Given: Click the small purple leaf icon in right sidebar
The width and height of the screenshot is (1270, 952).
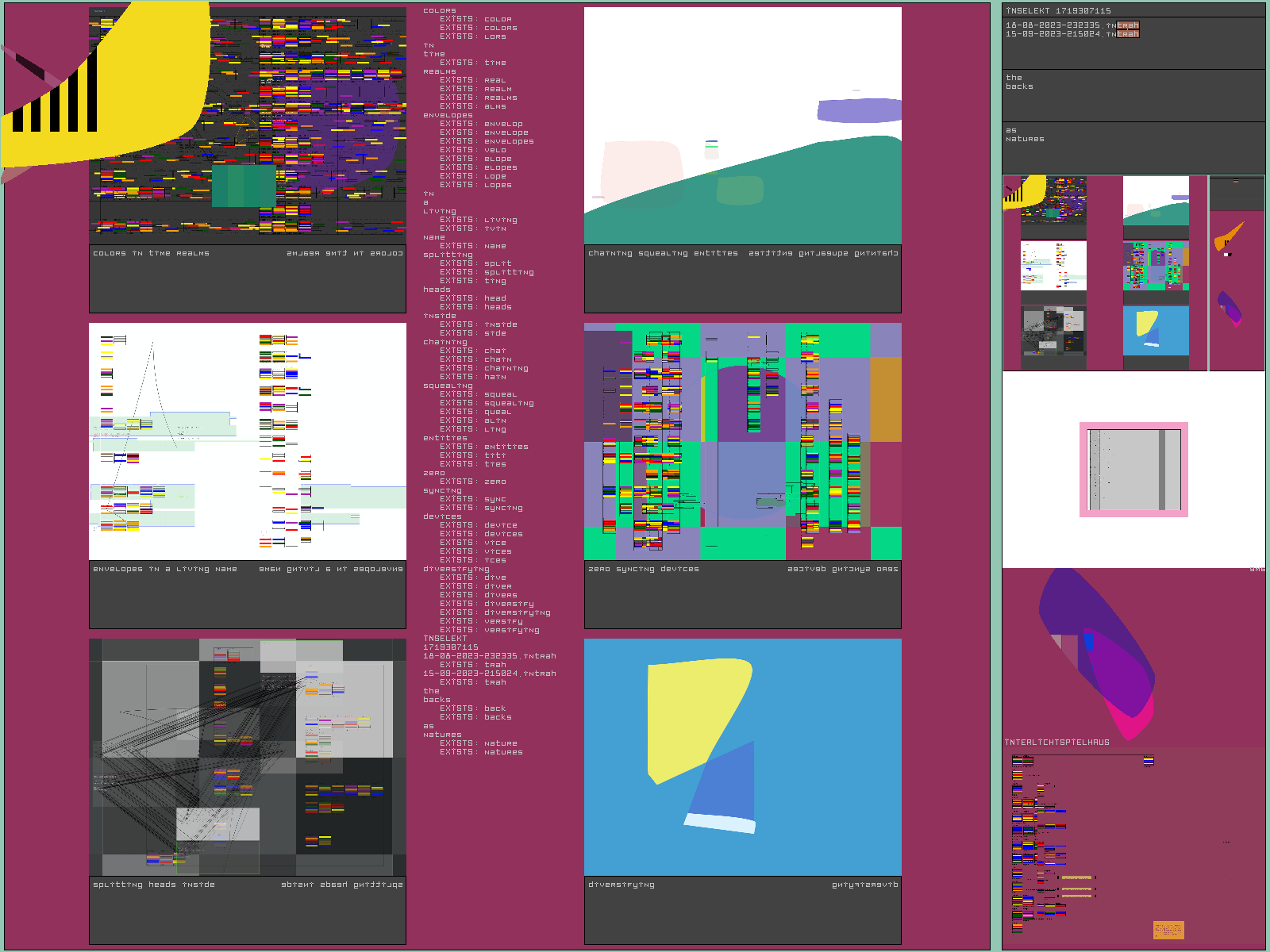Looking at the screenshot, I should (1230, 308).
